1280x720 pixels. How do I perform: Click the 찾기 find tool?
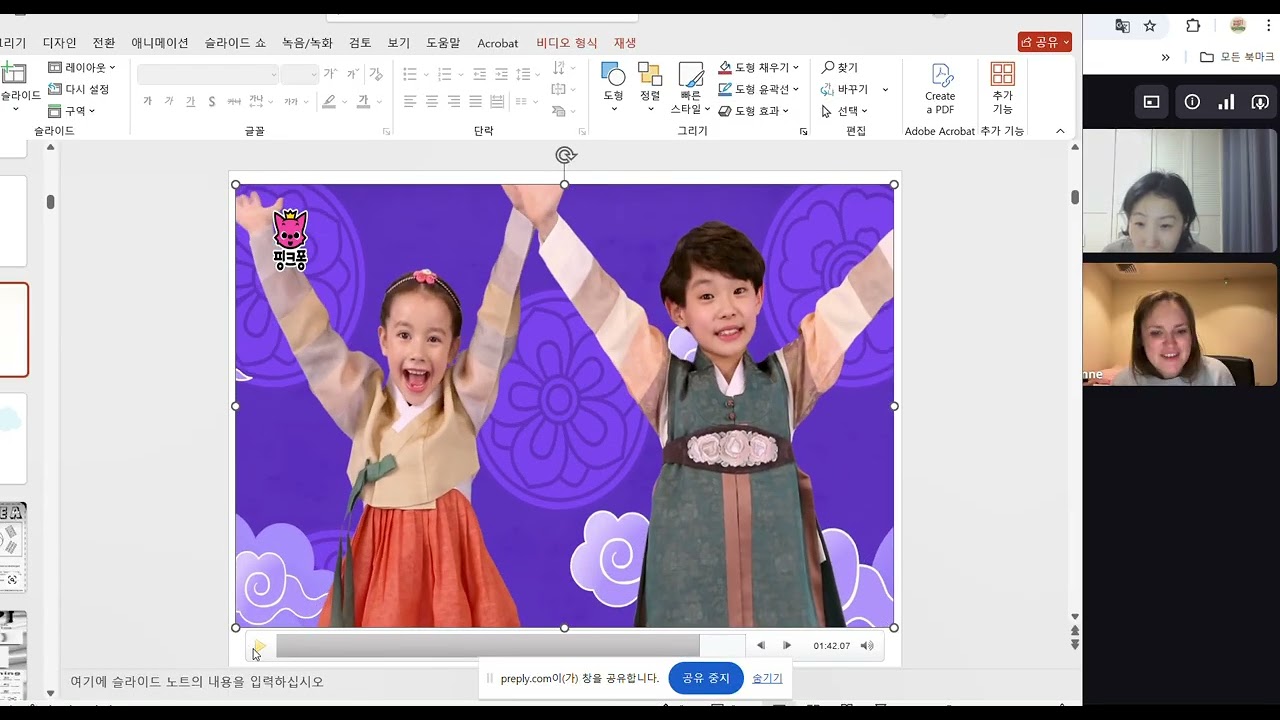pos(840,68)
